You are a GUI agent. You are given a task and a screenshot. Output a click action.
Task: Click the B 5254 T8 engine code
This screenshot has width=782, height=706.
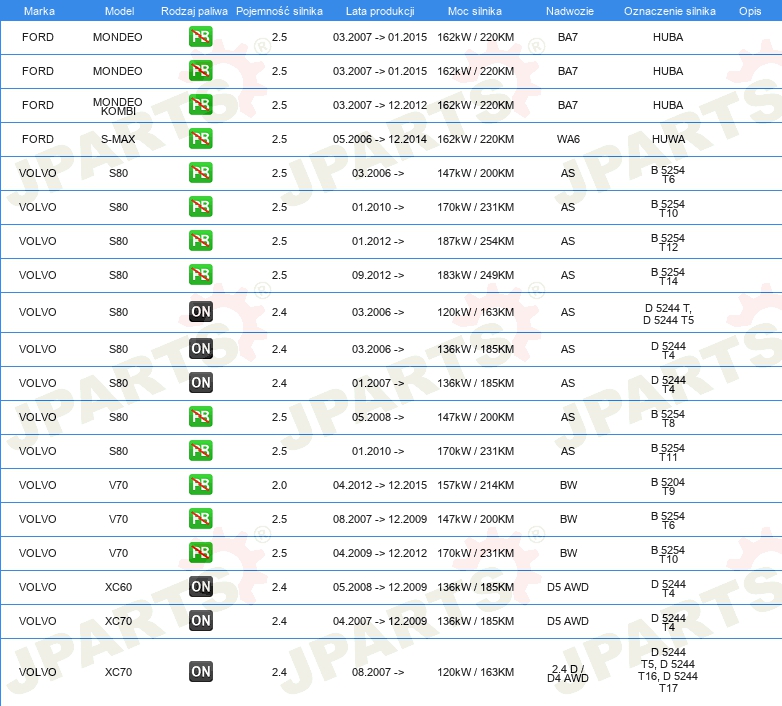pyautogui.click(x=668, y=418)
